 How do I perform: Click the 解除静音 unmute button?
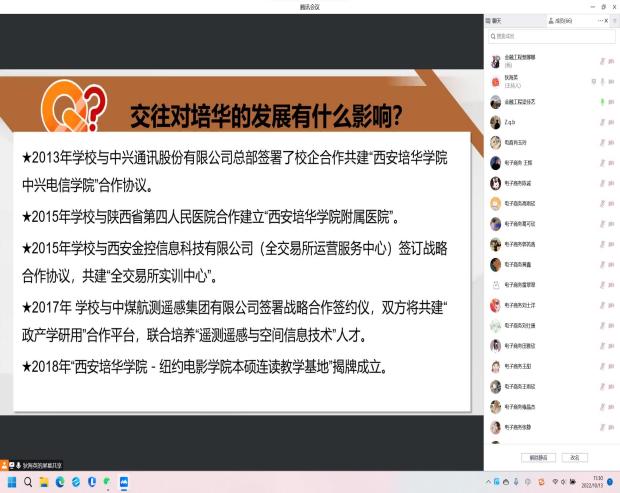(x=537, y=457)
